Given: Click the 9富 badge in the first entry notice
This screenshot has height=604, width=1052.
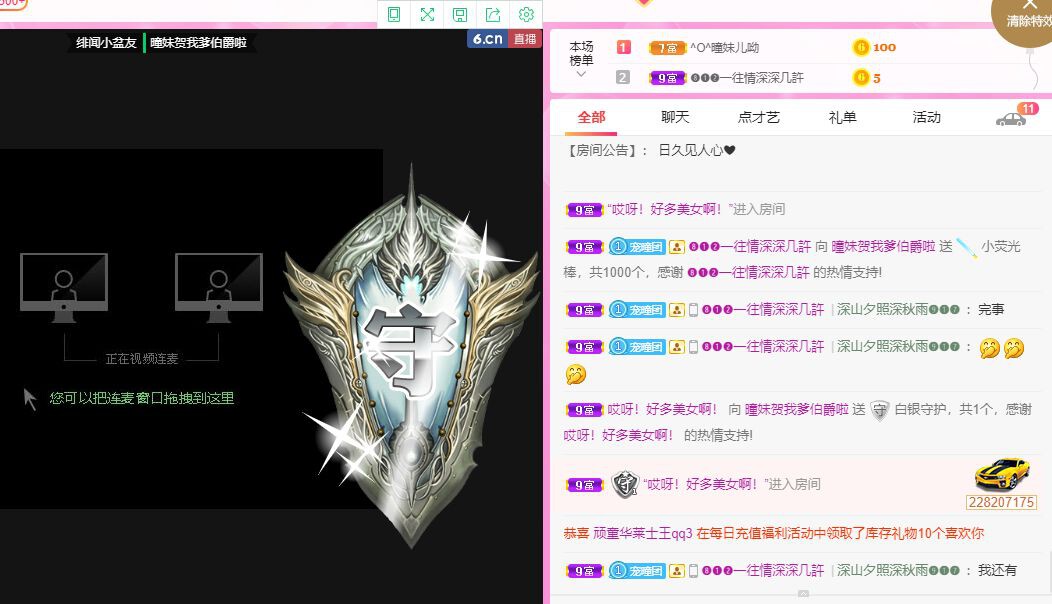Looking at the screenshot, I should [584, 210].
